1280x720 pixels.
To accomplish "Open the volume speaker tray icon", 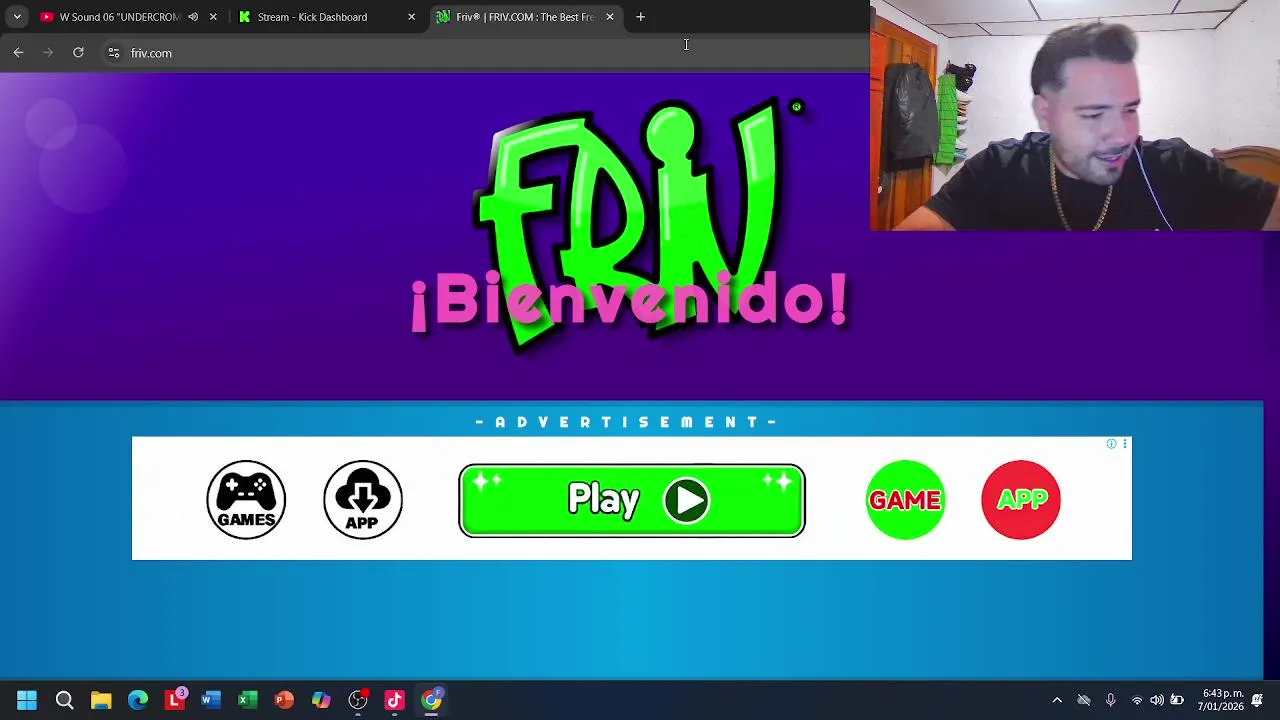I will coord(1157,700).
